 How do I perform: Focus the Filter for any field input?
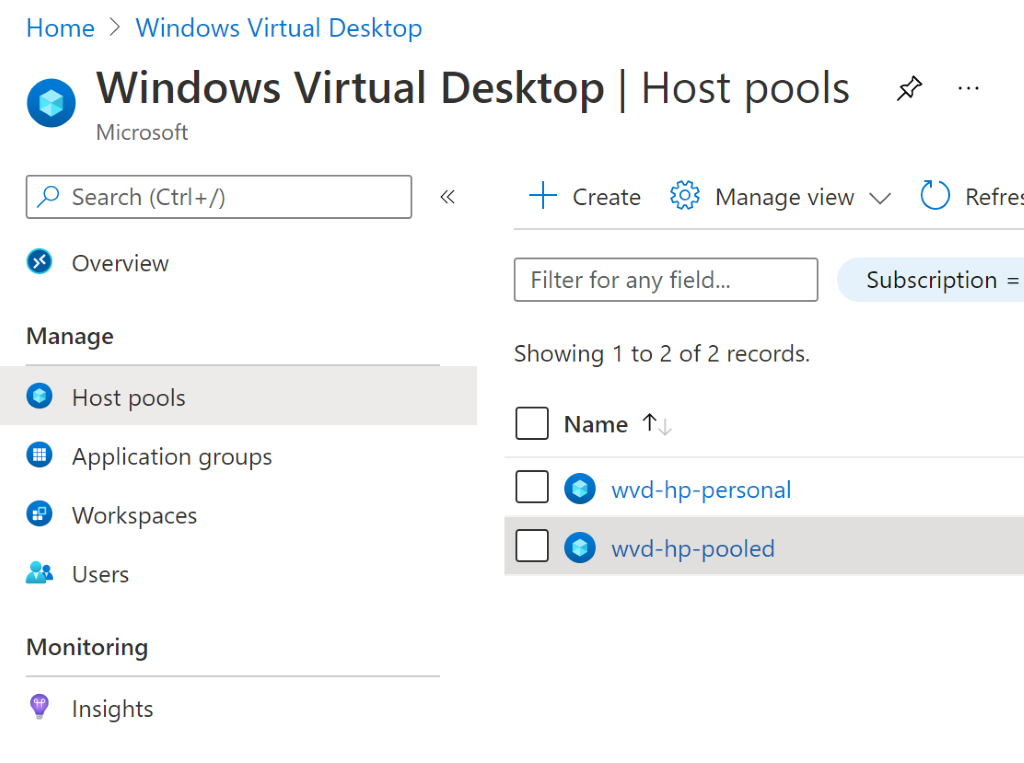[x=665, y=280]
